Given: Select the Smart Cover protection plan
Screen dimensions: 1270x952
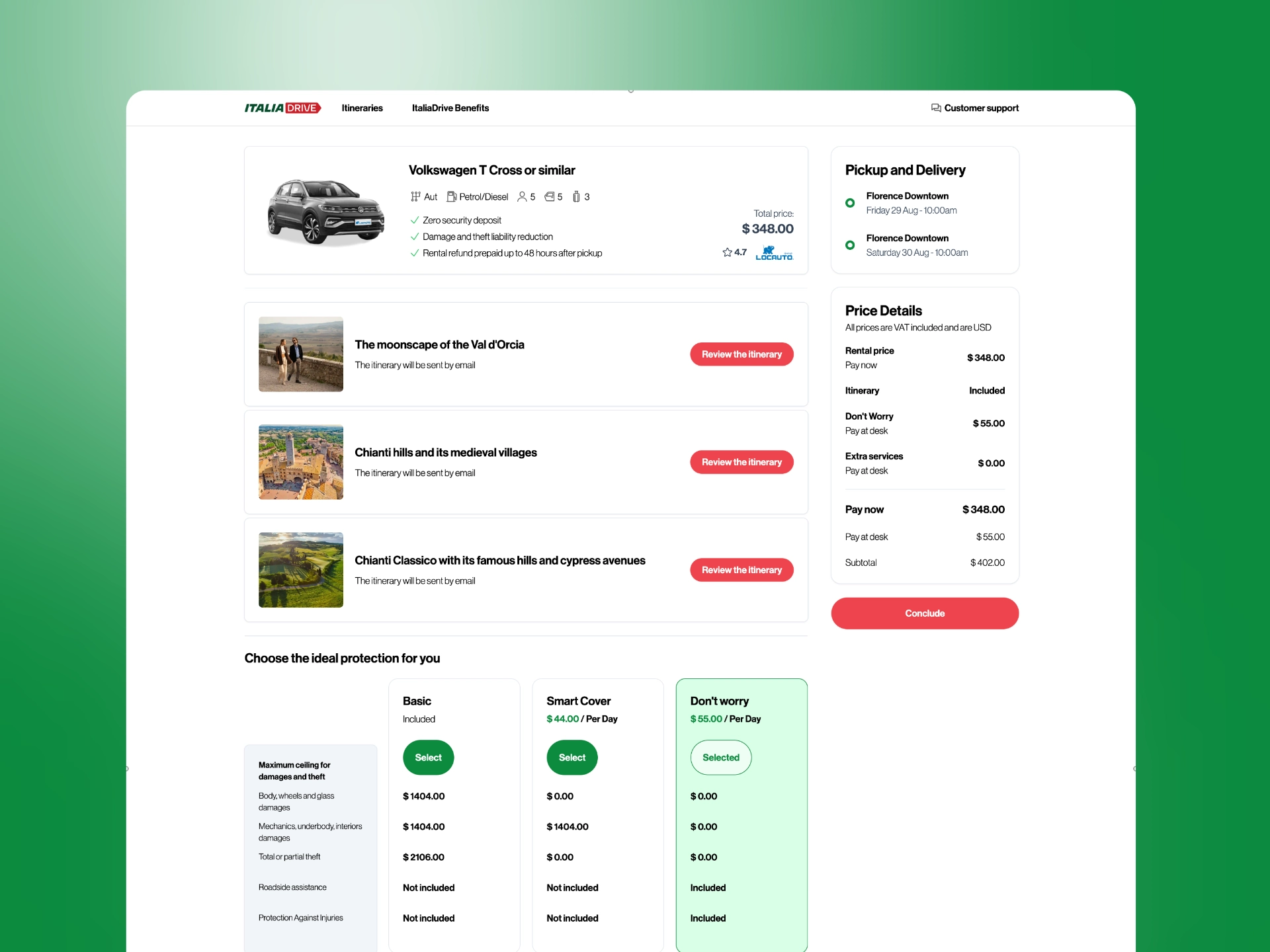Looking at the screenshot, I should coord(571,758).
